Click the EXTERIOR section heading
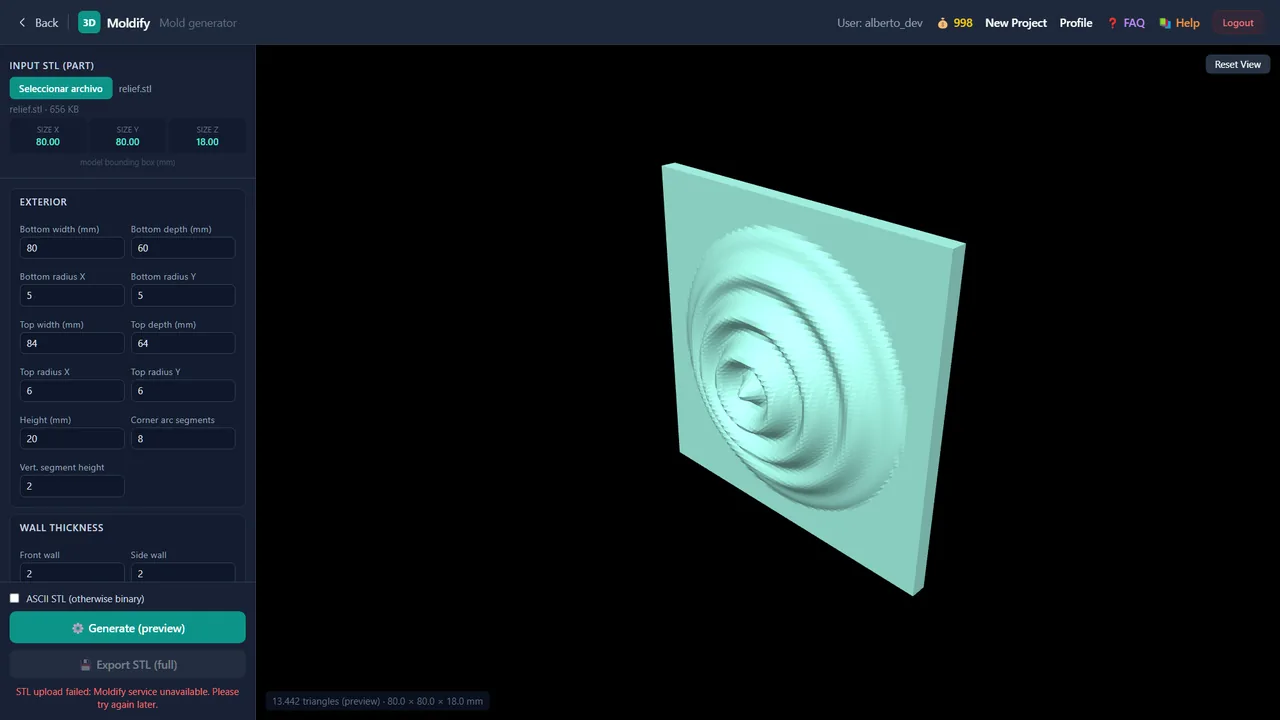The height and width of the screenshot is (720, 1280). [x=43, y=202]
